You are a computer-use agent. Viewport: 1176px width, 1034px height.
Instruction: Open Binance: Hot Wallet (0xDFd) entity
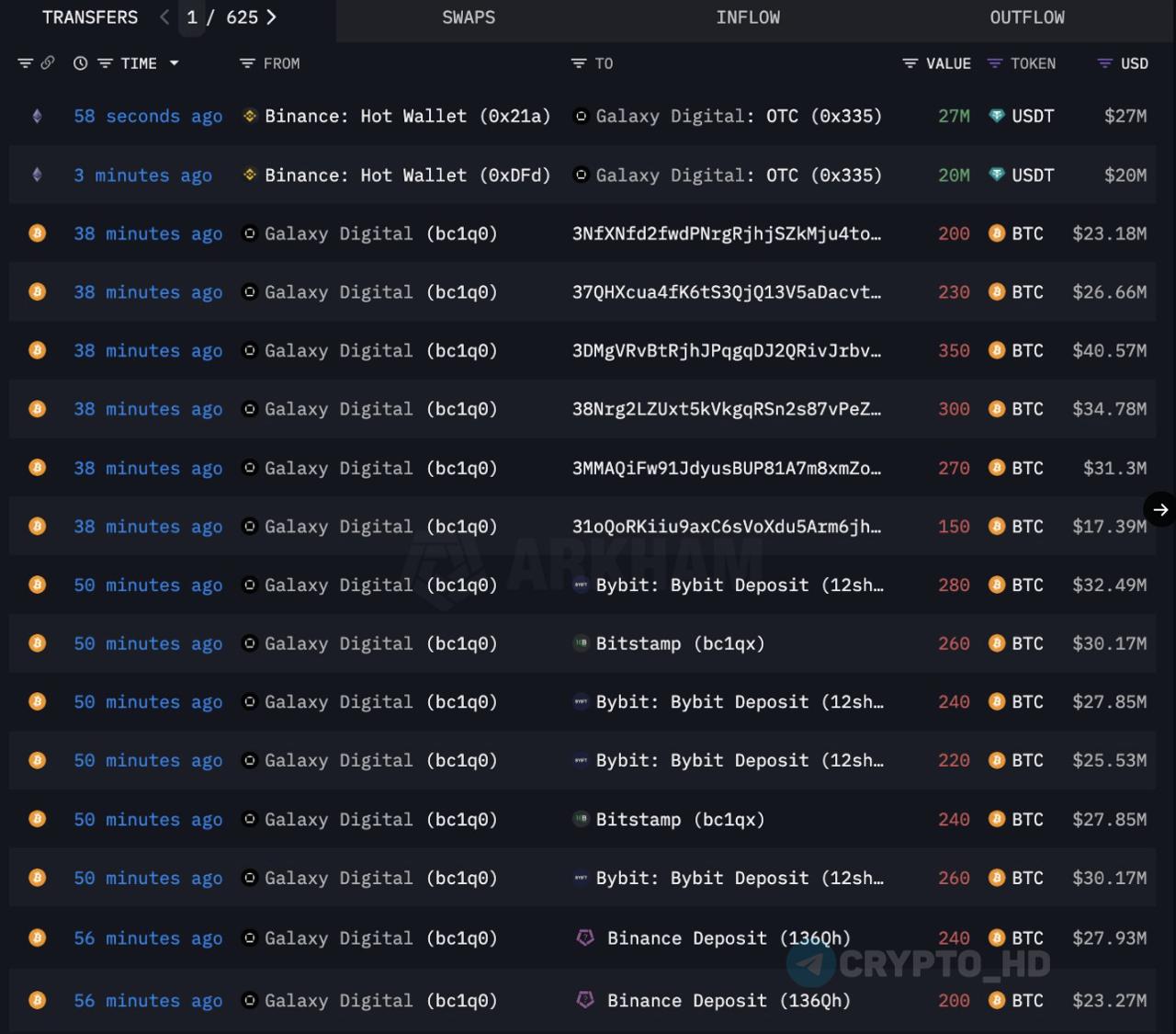click(x=407, y=176)
